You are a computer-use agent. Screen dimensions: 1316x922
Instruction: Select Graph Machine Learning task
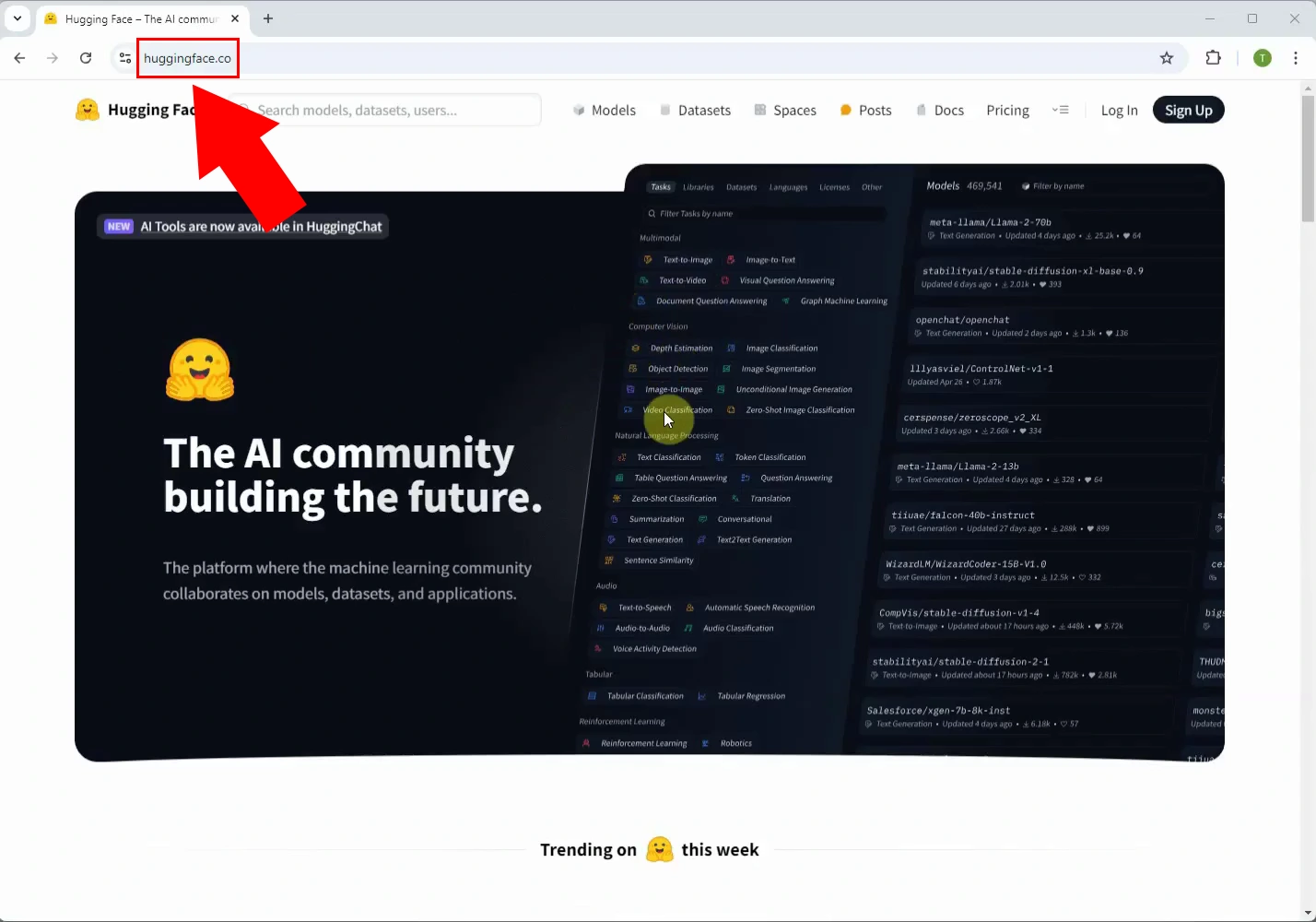[x=835, y=301]
